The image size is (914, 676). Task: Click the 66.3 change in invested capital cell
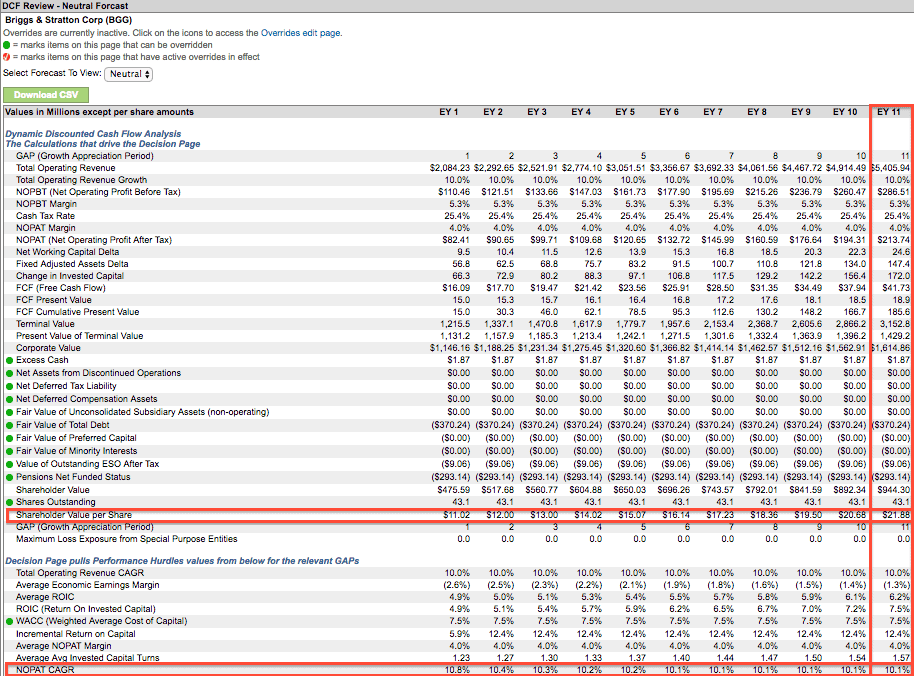(x=461, y=276)
